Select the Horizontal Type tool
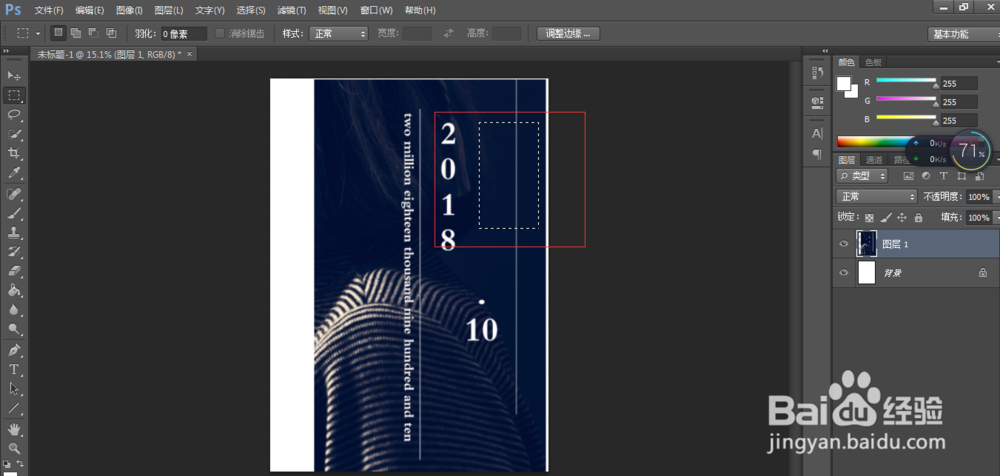 (14, 369)
